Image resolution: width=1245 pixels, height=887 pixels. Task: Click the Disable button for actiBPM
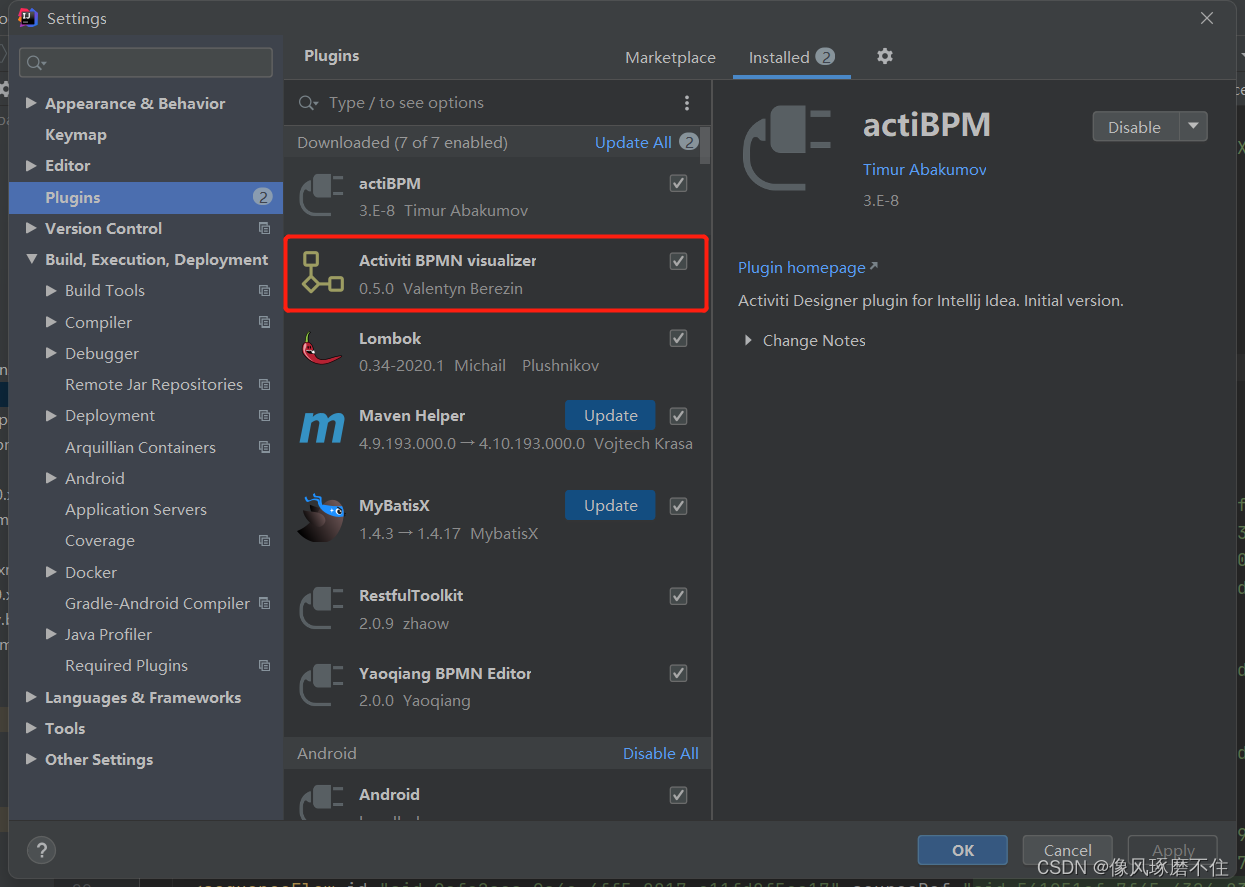point(1135,127)
